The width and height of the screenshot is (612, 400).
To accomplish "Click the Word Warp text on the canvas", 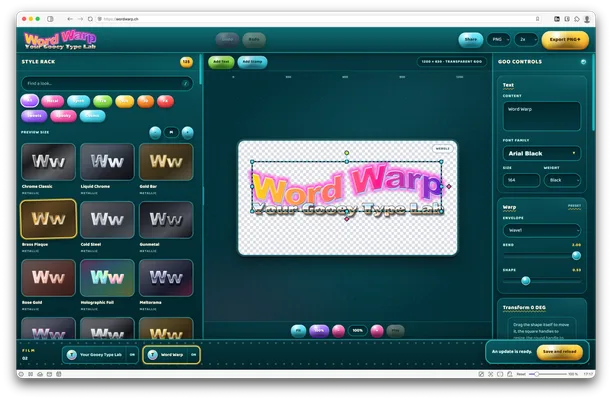I will [x=347, y=183].
